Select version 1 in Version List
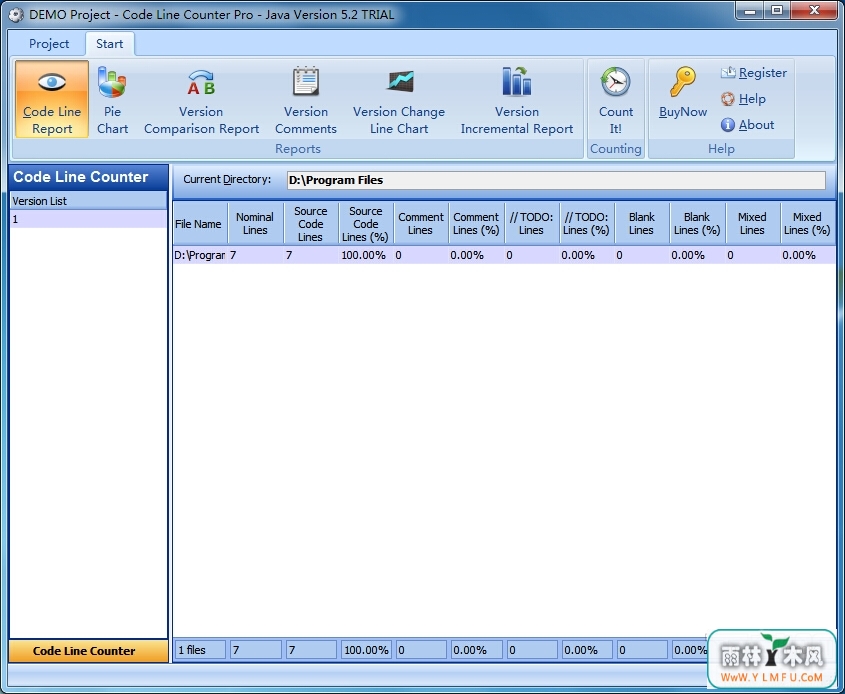The image size is (845, 694). click(88, 219)
